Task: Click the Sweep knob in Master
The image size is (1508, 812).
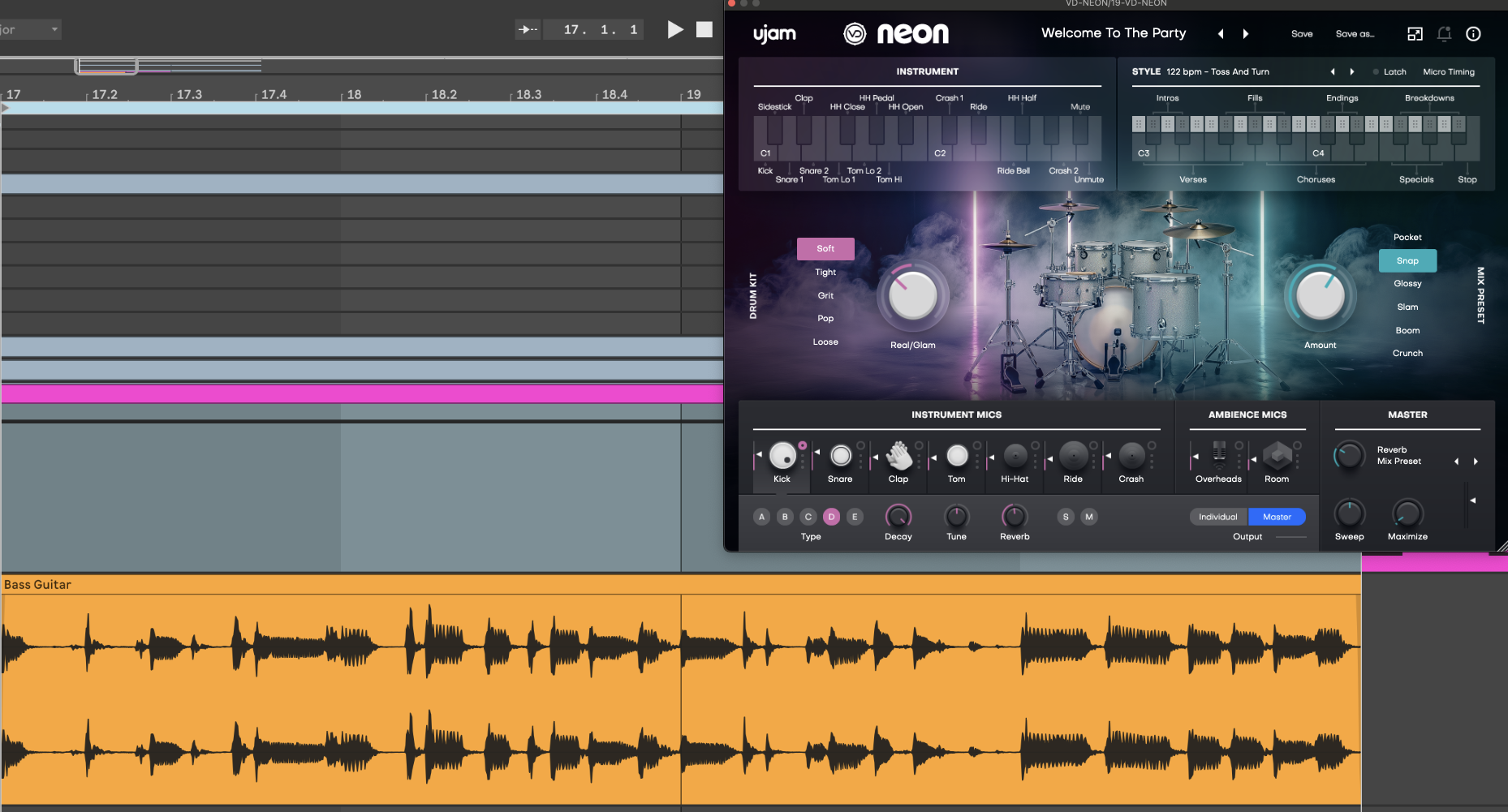Action: click(1349, 513)
